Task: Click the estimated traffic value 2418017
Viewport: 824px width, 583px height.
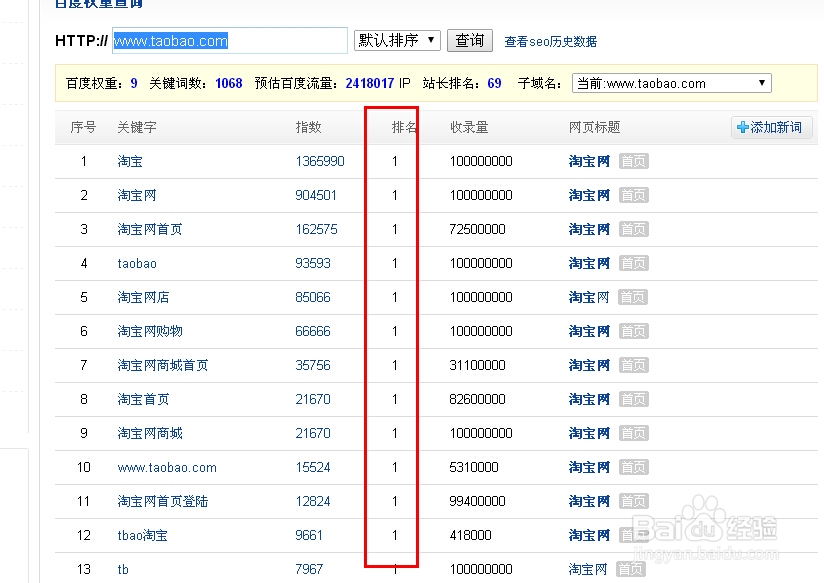Action: click(x=369, y=83)
